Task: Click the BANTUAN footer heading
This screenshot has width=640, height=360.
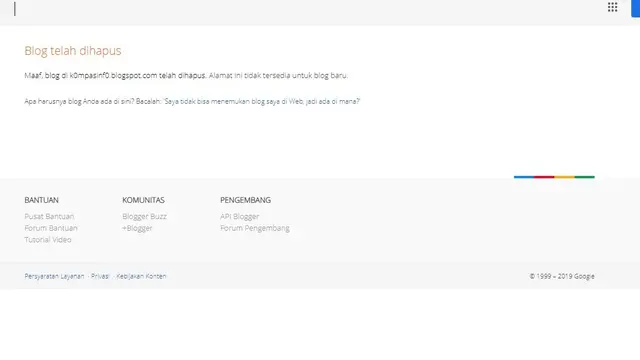Action: [x=41, y=200]
